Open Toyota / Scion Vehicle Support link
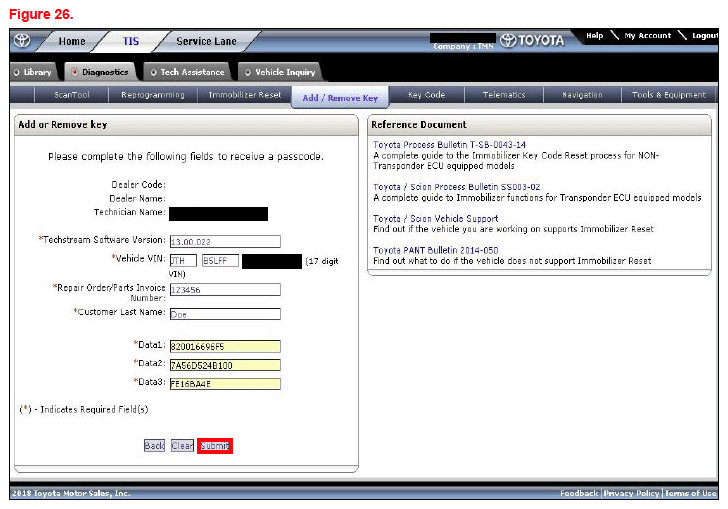The image size is (728, 509). pyautogui.click(x=436, y=218)
